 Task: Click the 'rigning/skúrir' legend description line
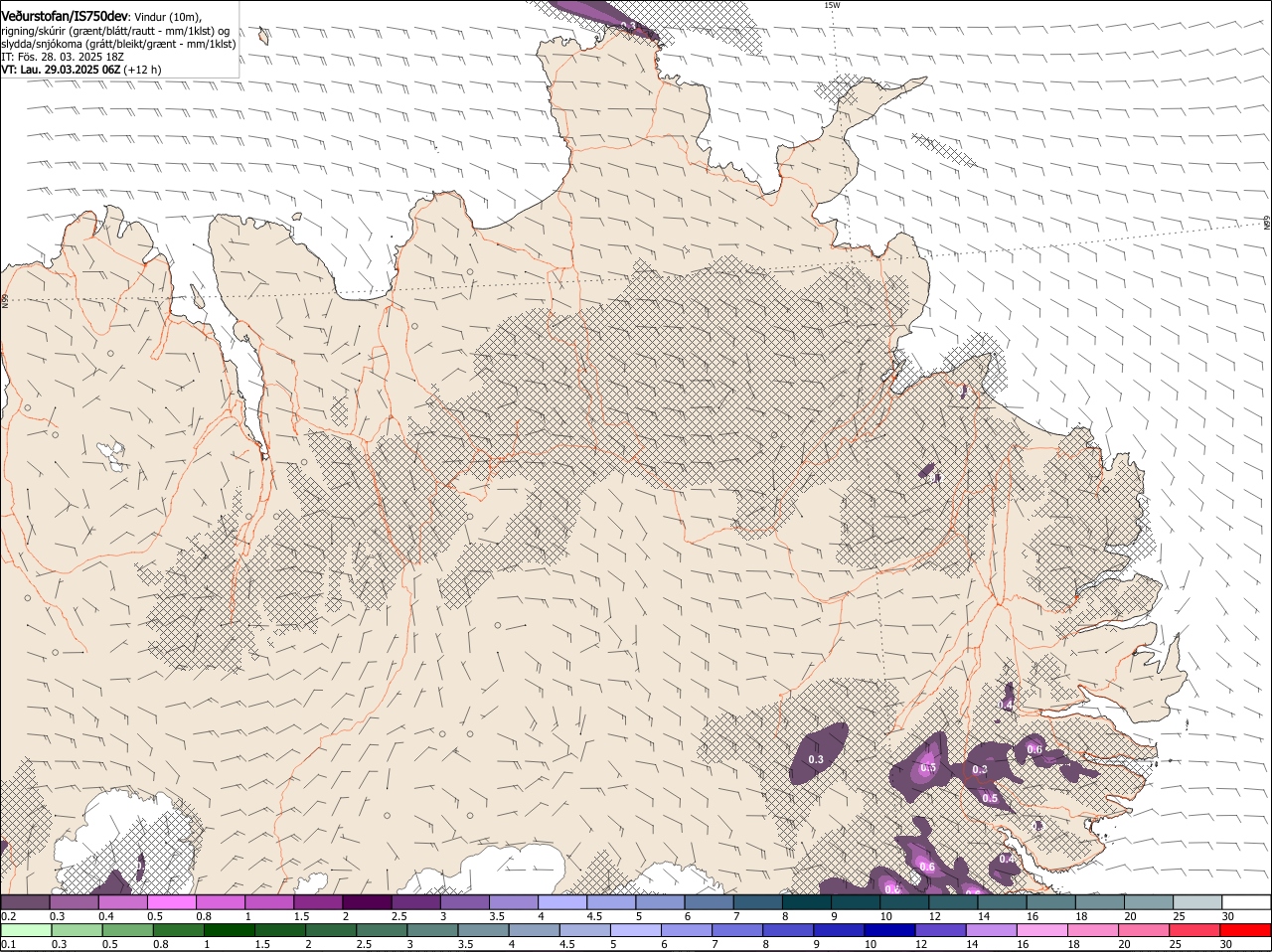click(117, 31)
